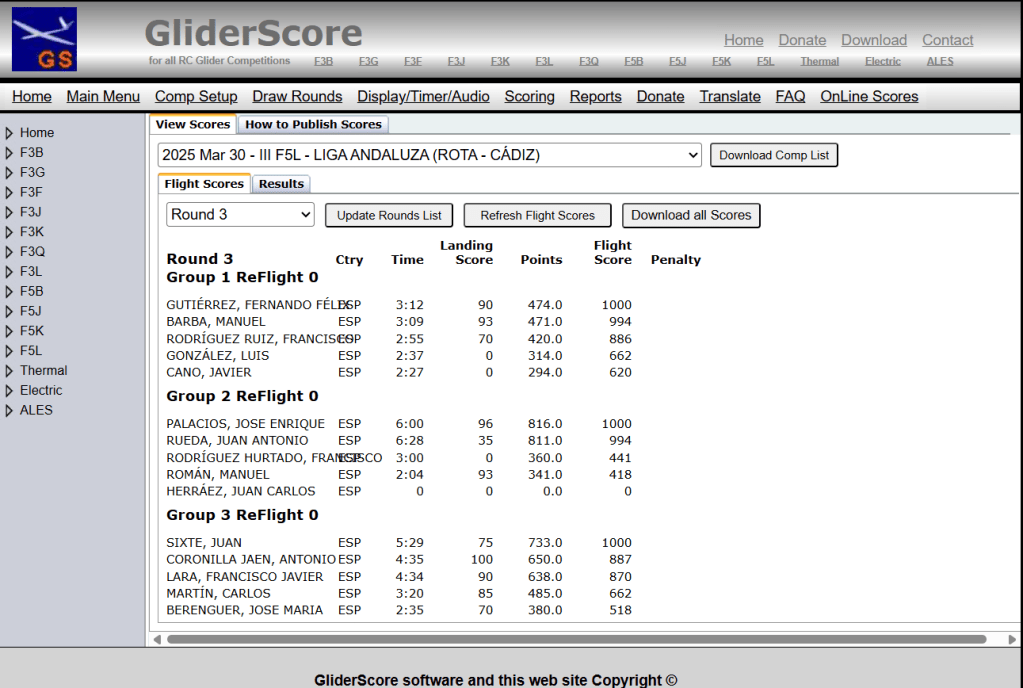Expand the F3B sidebar tree arrow
The height and width of the screenshot is (688, 1023).
[x=9, y=153]
